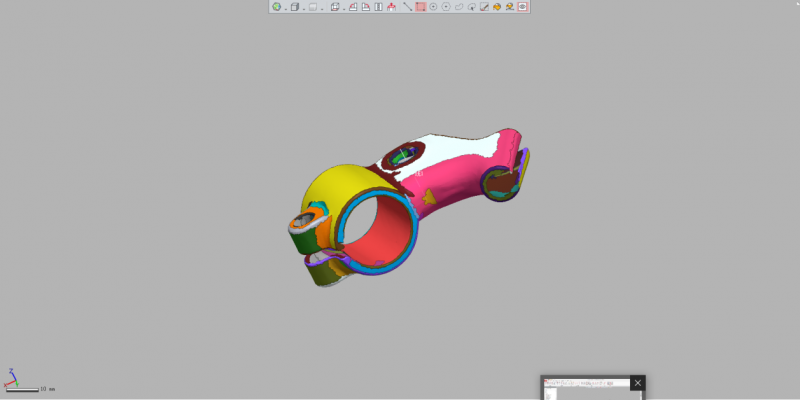Expand the dropdown beside the gray plane icon
The width and height of the screenshot is (800, 400).
tap(322, 9)
